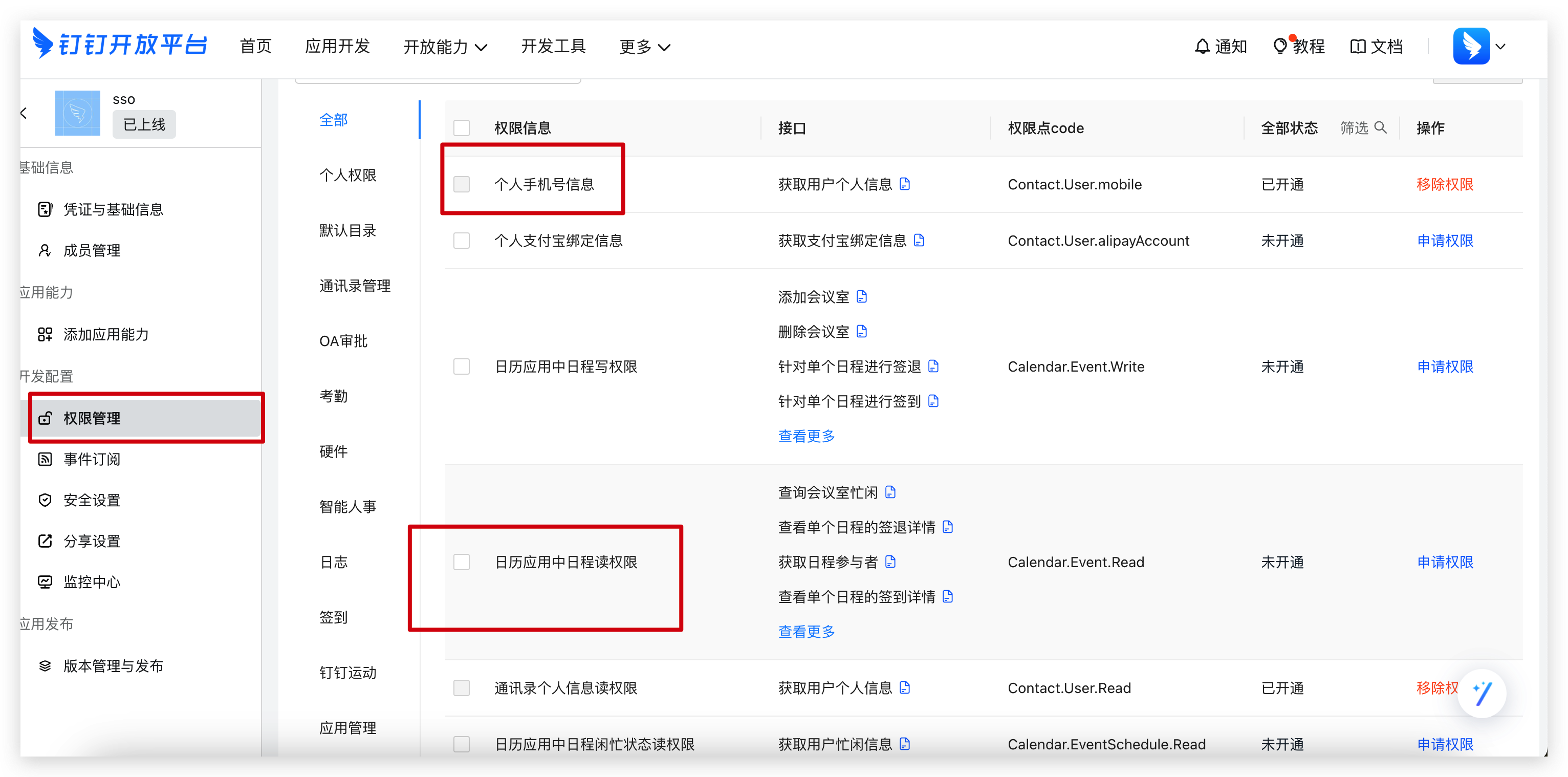Open doc icon next to 获取支付宝绑定信息
Image resolution: width=1568 pixels, height=777 pixels.
(x=919, y=241)
